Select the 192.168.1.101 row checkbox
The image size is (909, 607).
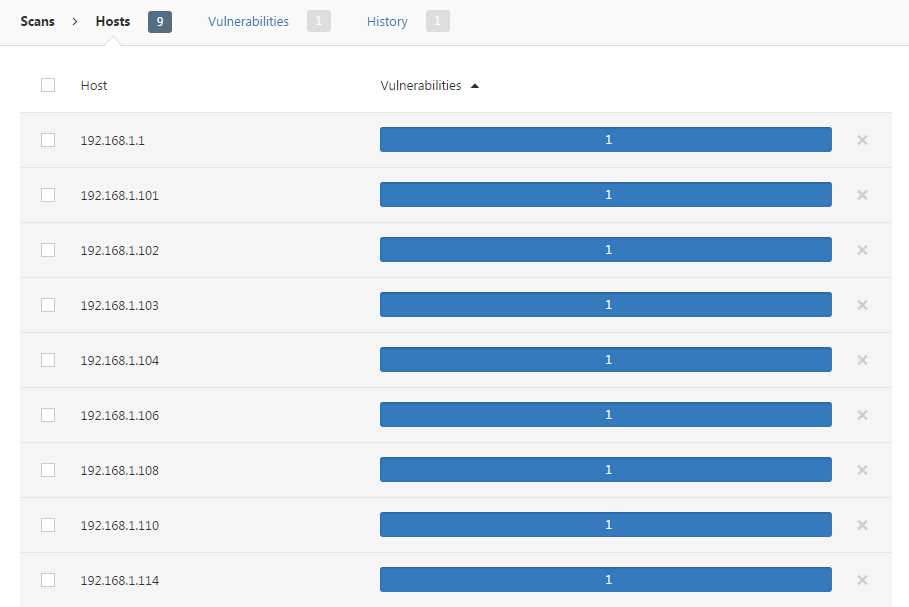(x=48, y=195)
